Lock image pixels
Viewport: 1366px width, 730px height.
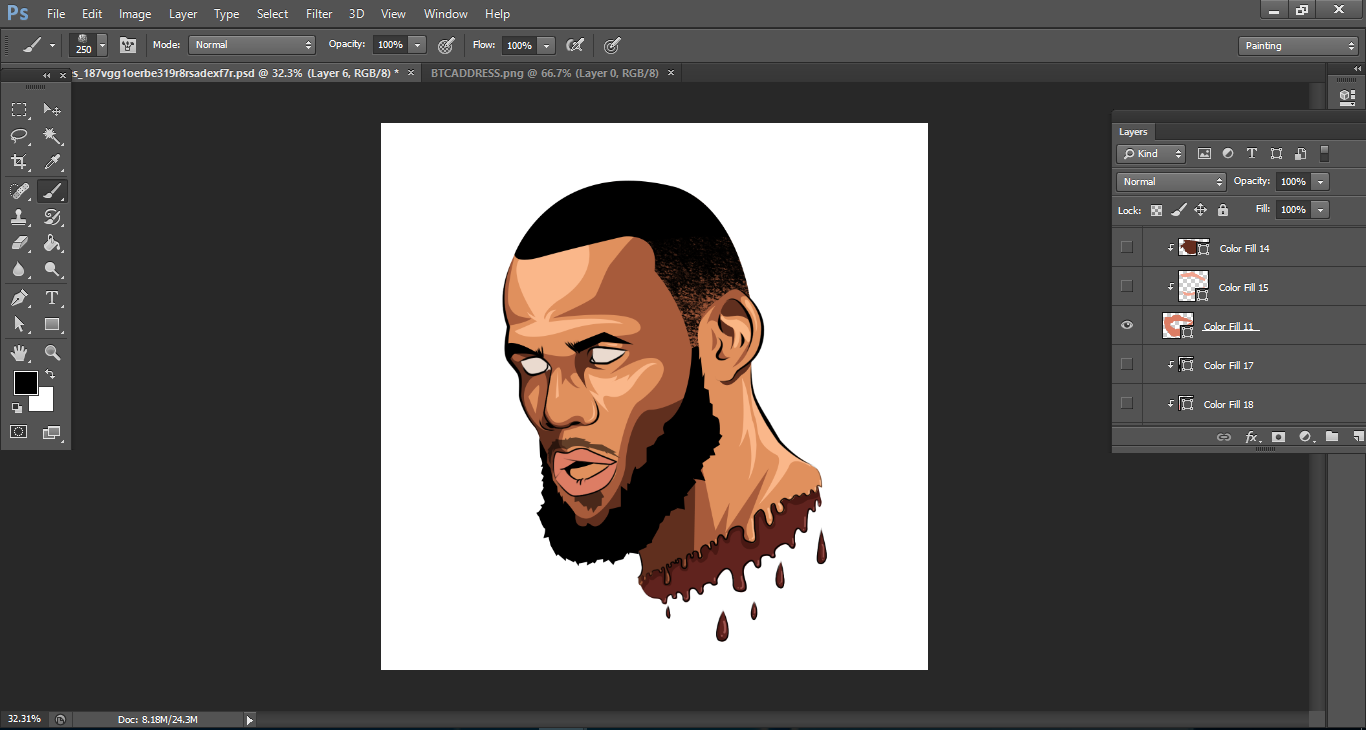click(1178, 210)
